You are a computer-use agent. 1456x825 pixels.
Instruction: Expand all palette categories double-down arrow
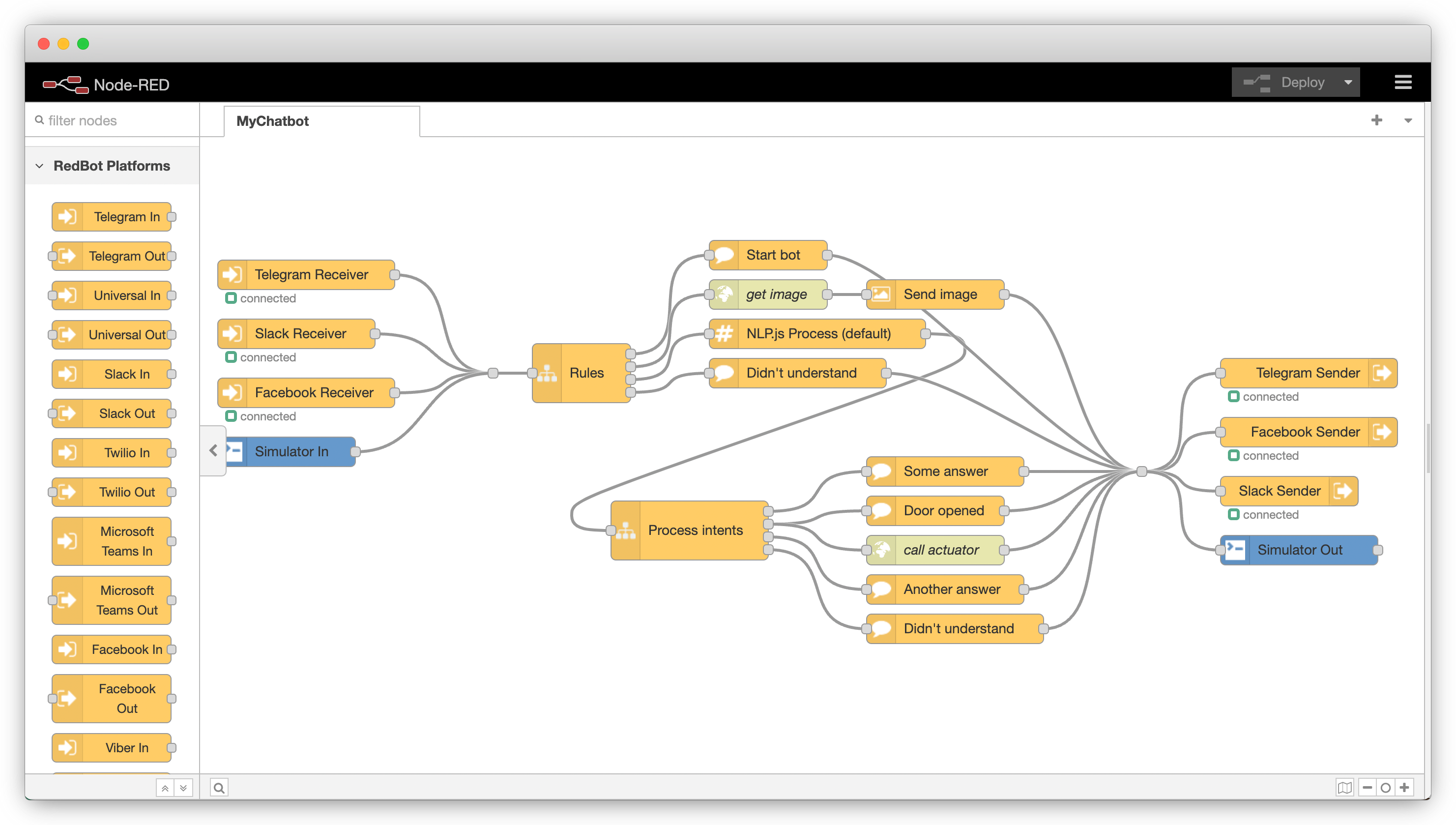183,788
